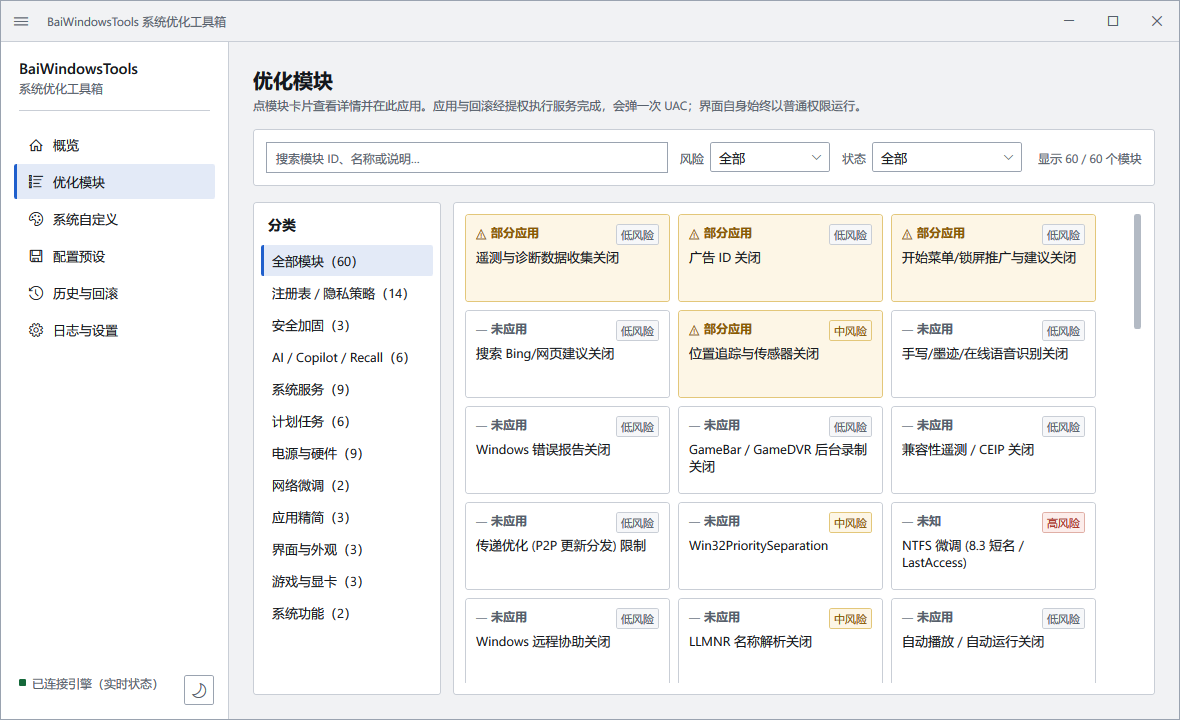Click the home icon beside 概览
Screen dimensions: 1180x720
pos(35,145)
